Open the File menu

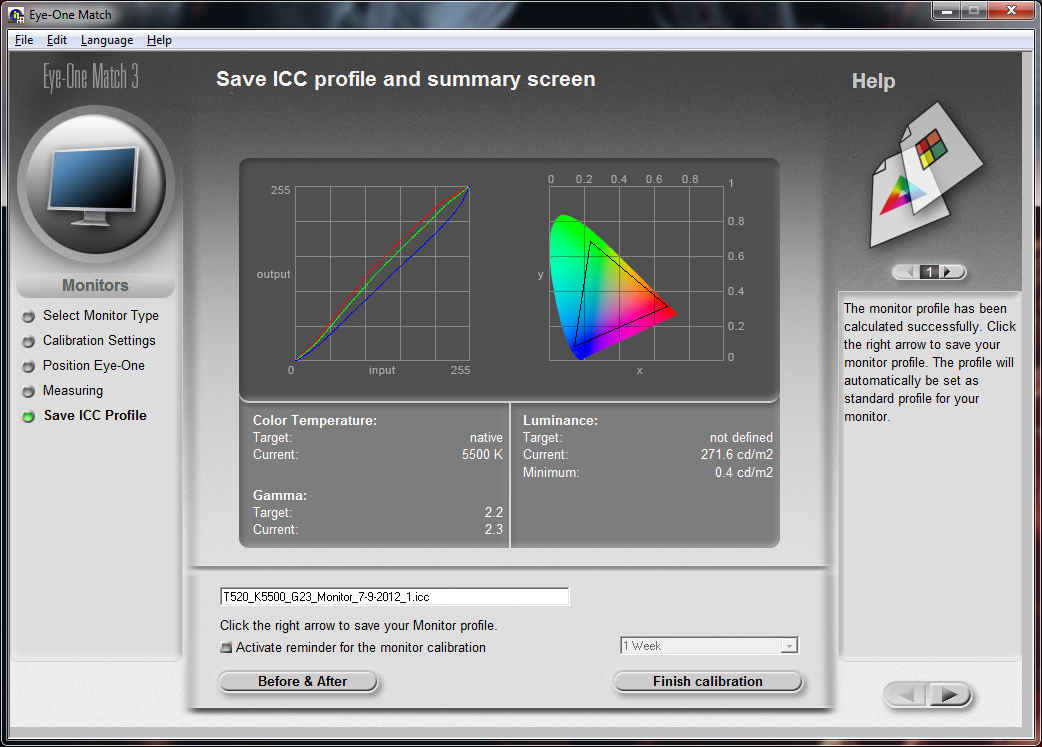(24, 40)
